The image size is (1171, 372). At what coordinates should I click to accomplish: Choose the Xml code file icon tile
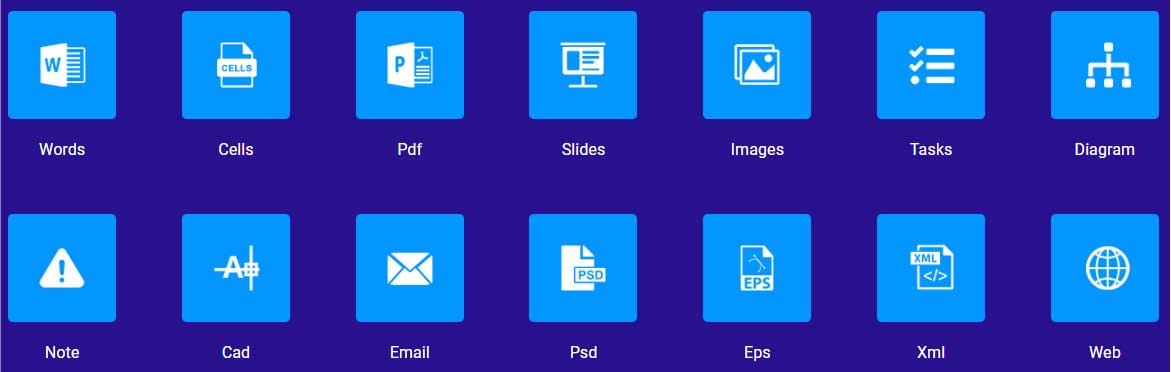[931, 268]
